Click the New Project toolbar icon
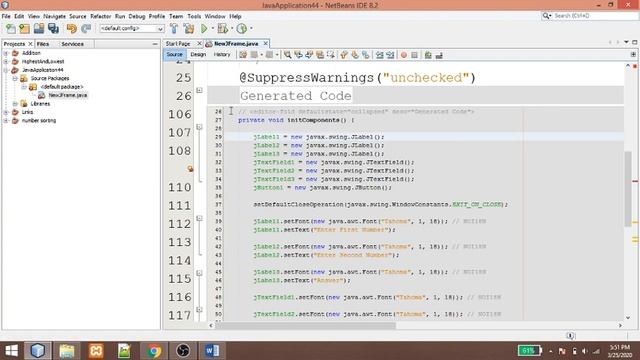Image resolution: width=640 pixels, height=360 pixels. click(24, 29)
